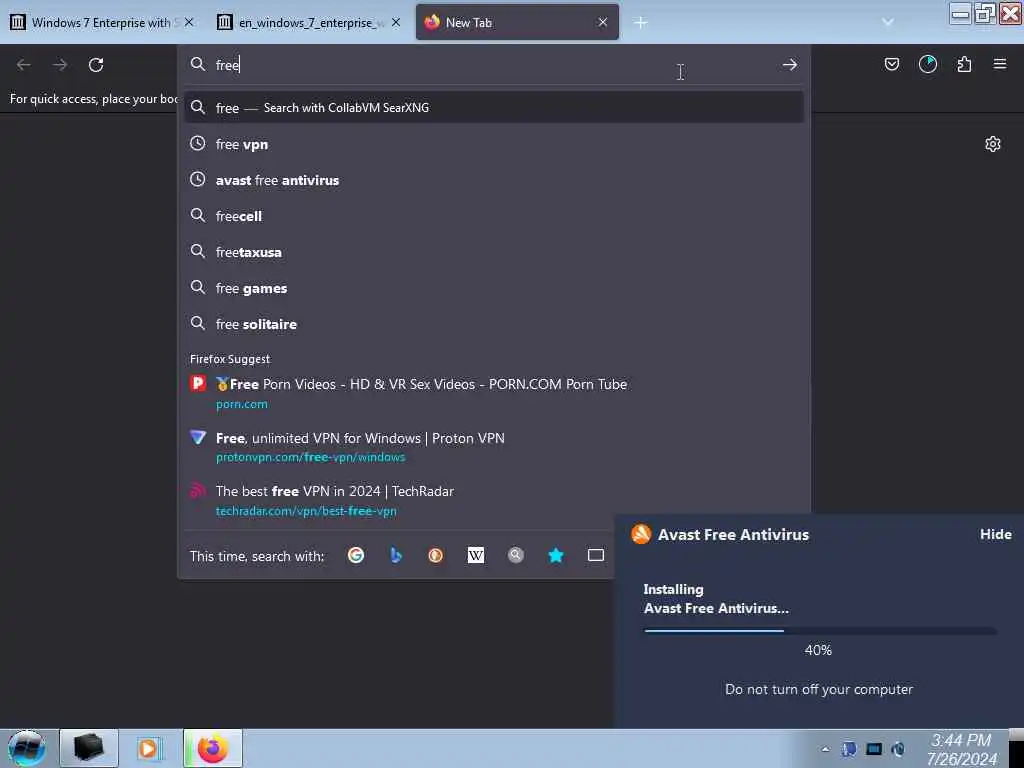Viewport: 1024px width, 768px height.
Task: Open the Firefox account circle icon
Action: point(927,64)
